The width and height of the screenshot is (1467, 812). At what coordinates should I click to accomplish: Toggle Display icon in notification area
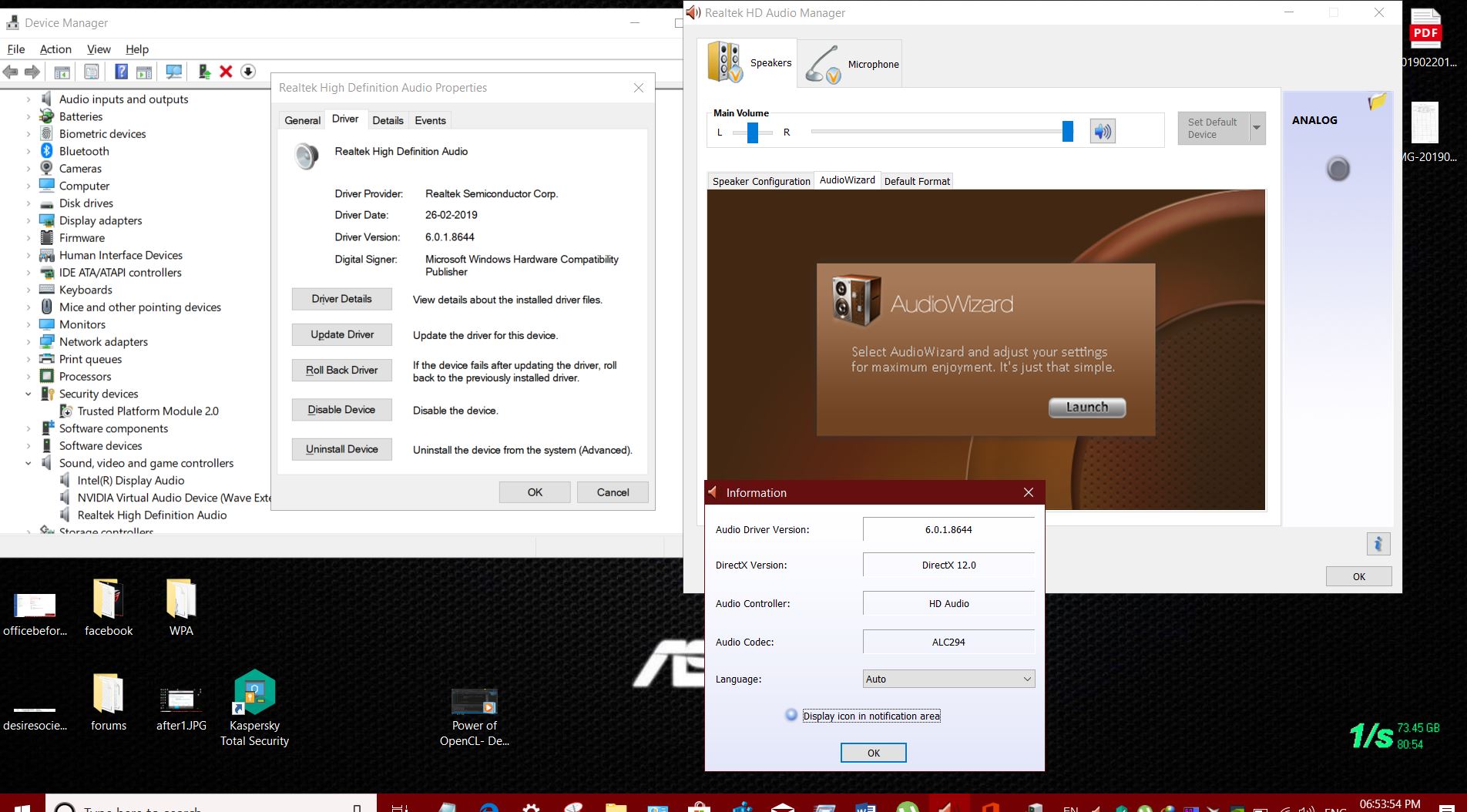[791, 715]
